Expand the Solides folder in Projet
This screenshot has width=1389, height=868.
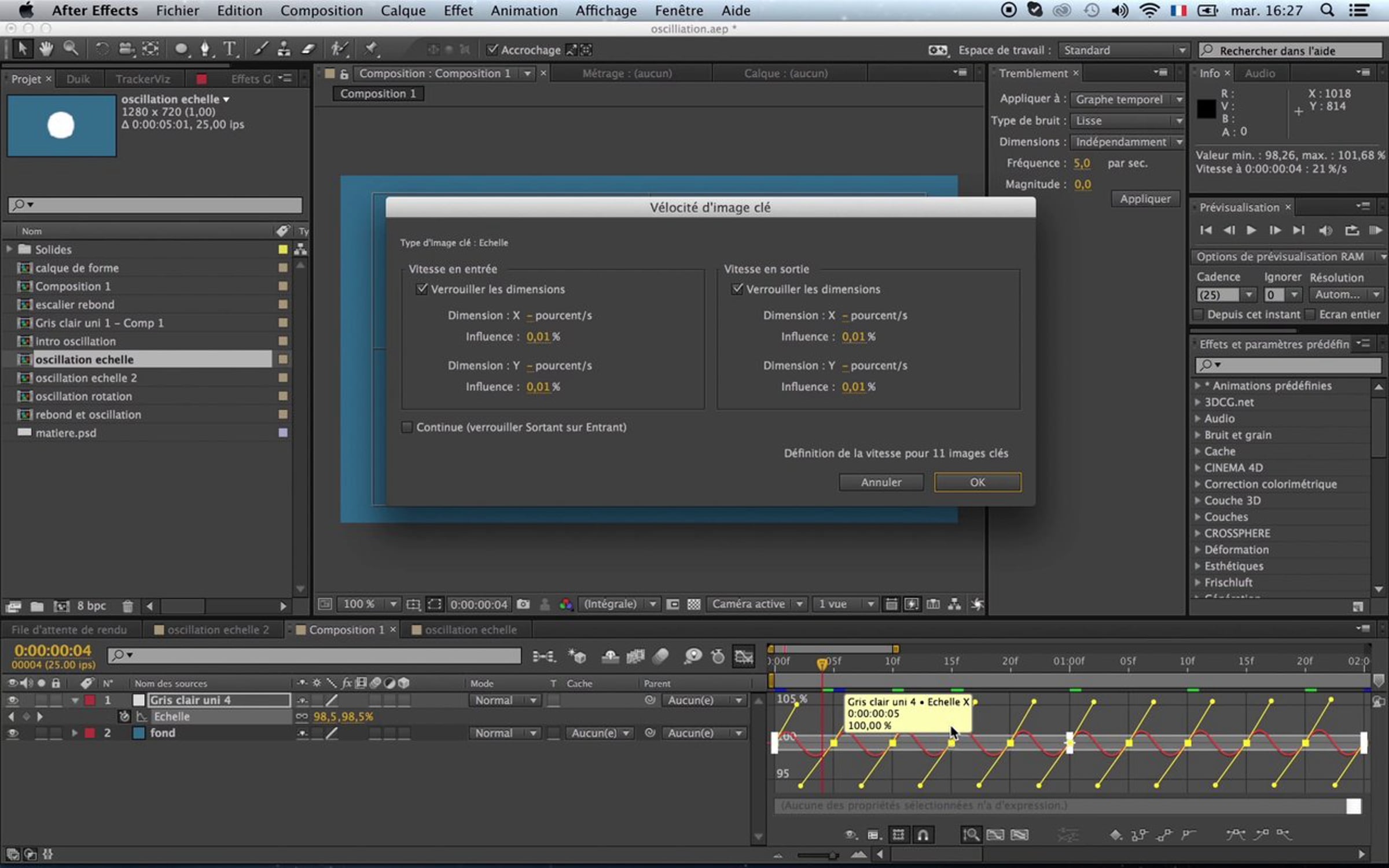(x=9, y=249)
